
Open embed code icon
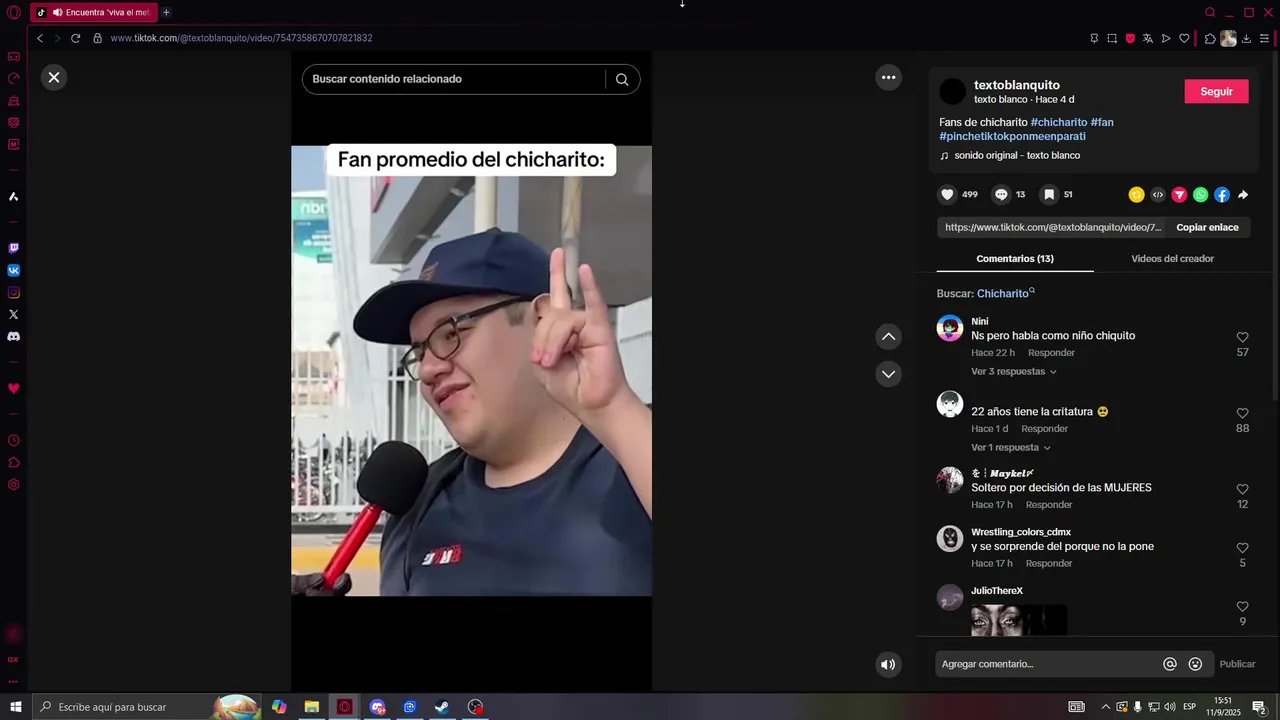pyautogui.click(x=1158, y=195)
